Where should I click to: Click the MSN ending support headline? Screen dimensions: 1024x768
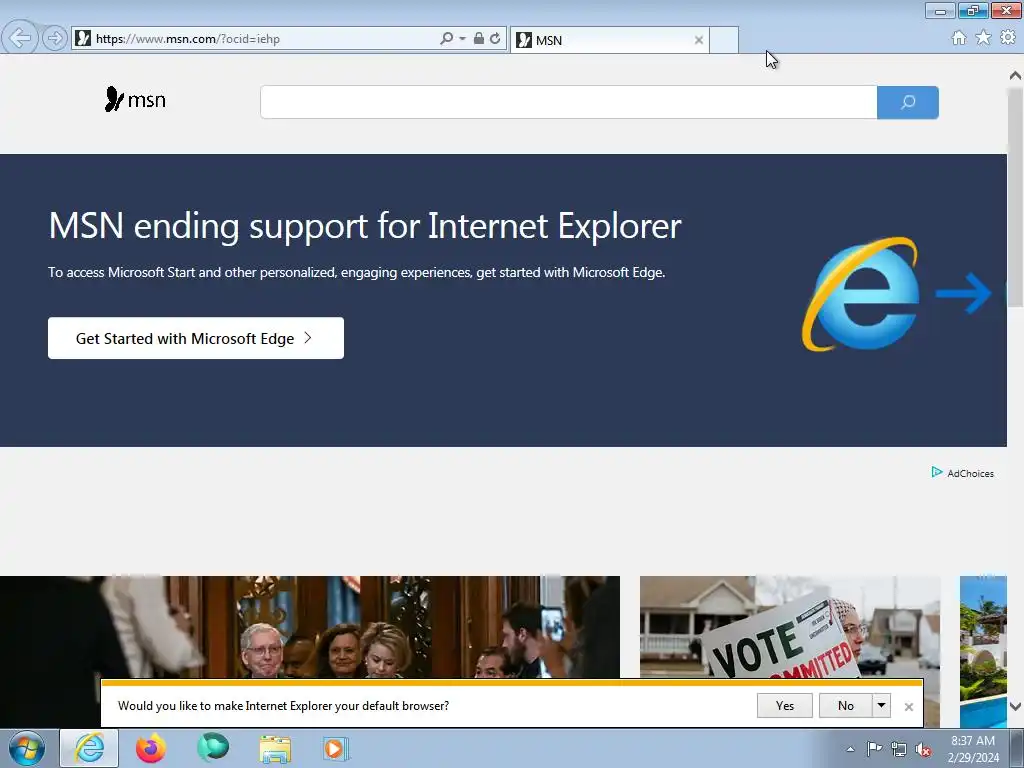tap(365, 226)
